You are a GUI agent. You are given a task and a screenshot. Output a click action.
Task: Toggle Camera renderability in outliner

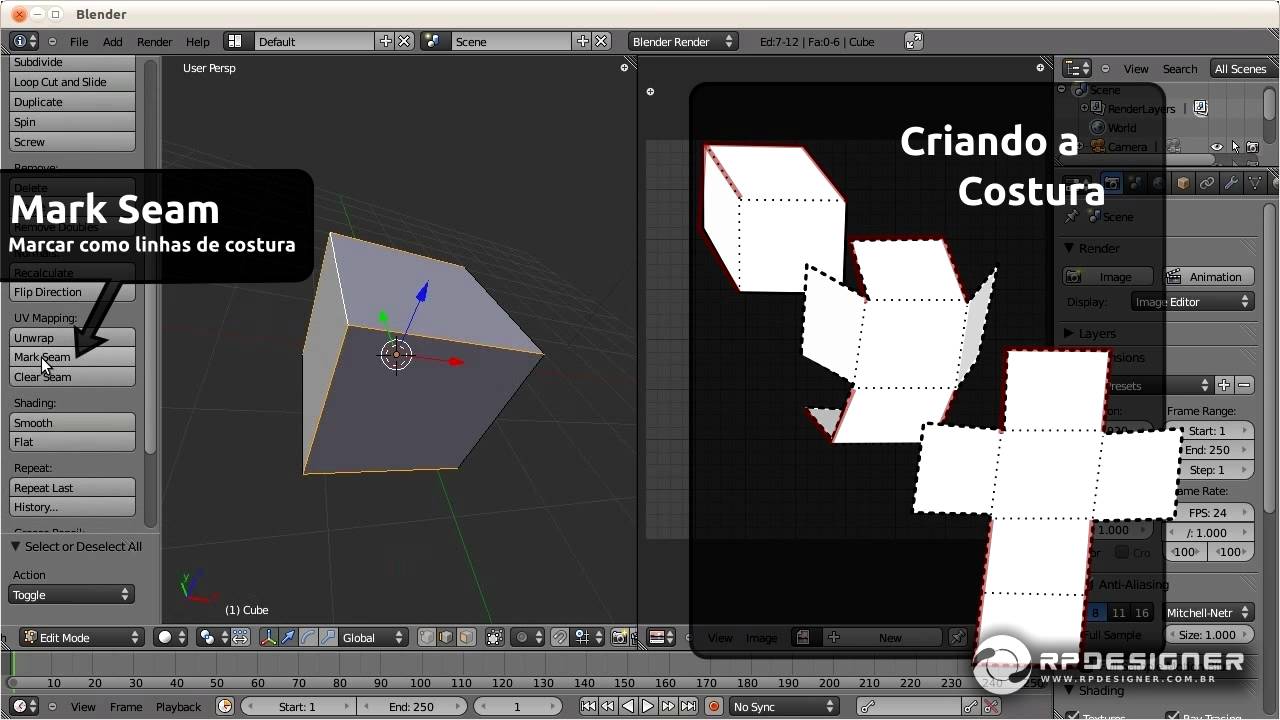[1253, 147]
